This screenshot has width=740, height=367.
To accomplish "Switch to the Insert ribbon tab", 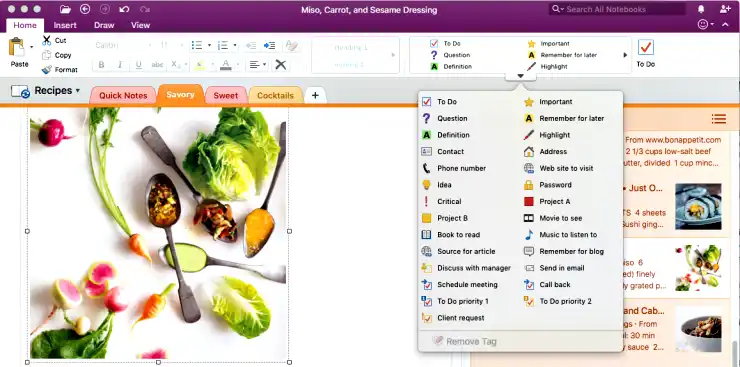I will pyautogui.click(x=65, y=25).
